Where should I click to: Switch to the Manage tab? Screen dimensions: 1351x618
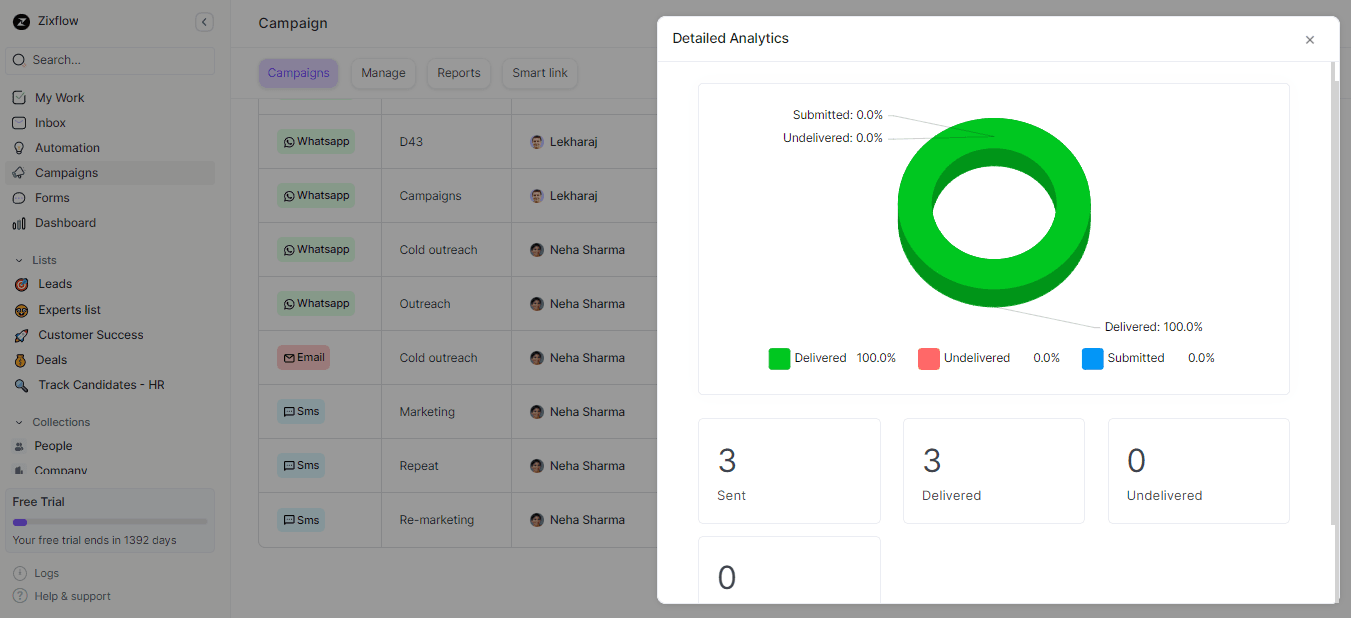click(383, 72)
